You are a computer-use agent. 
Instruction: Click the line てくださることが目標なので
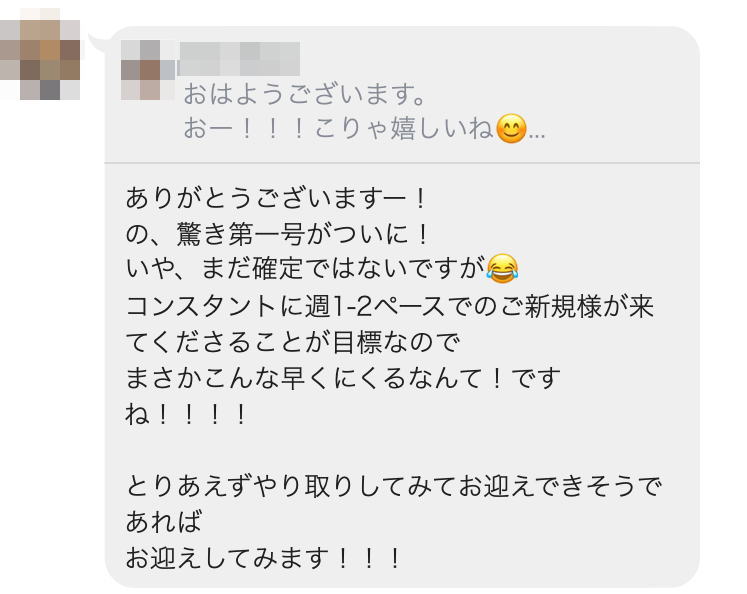[291, 341]
